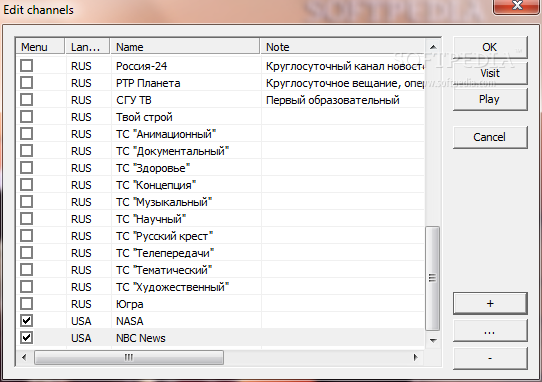Select the ТС "Художественный" channel name
The image size is (542, 382).
click(x=172, y=287)
